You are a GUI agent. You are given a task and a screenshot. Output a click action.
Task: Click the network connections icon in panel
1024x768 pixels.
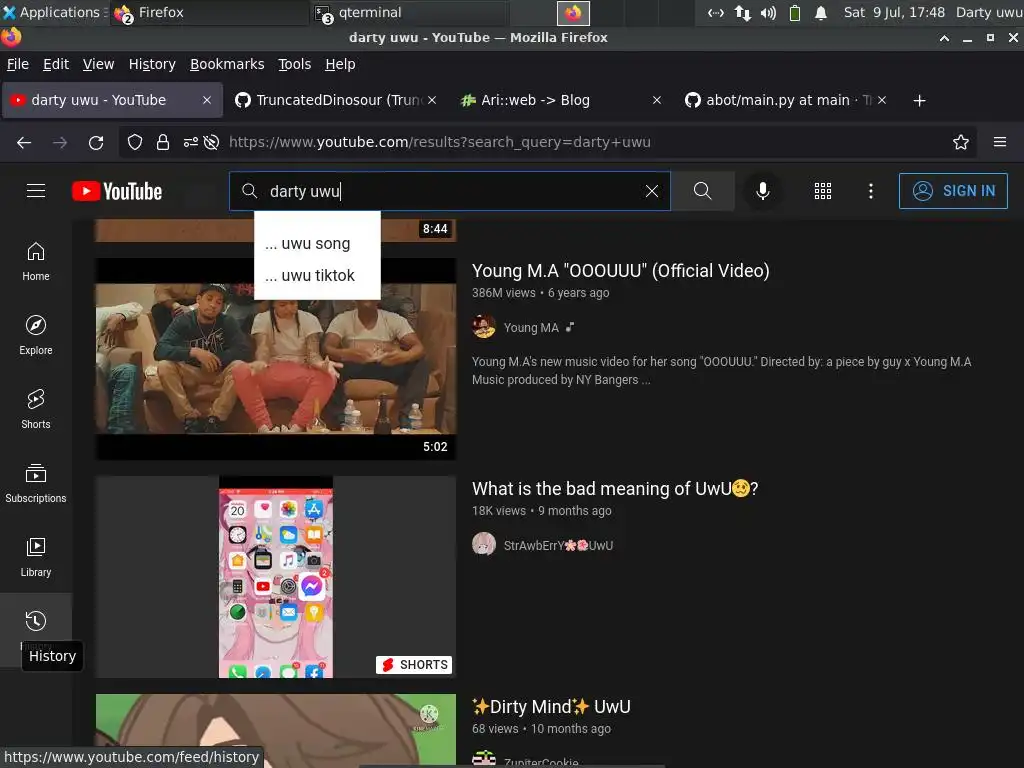743,12
